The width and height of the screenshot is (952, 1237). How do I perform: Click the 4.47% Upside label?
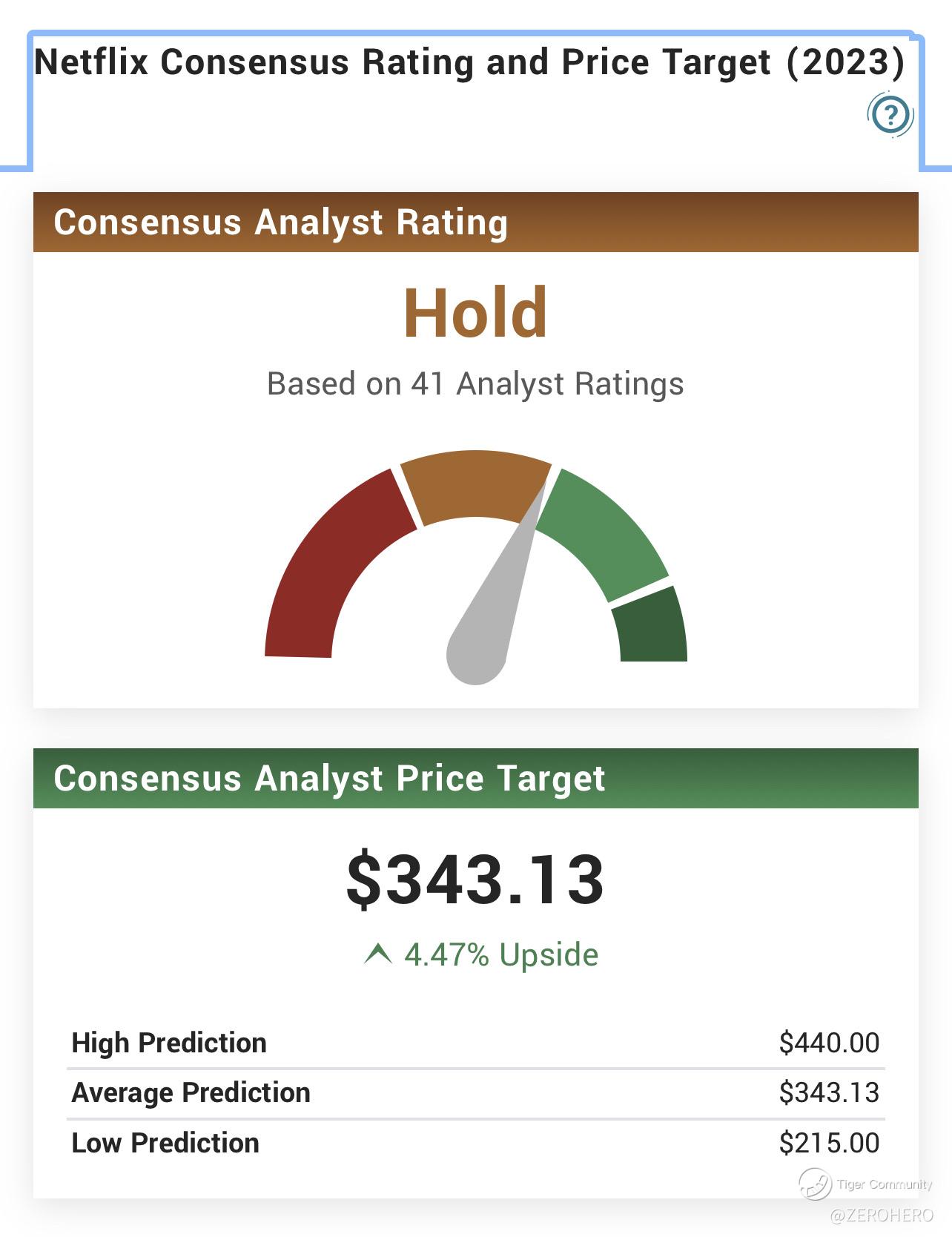point(501,954)
